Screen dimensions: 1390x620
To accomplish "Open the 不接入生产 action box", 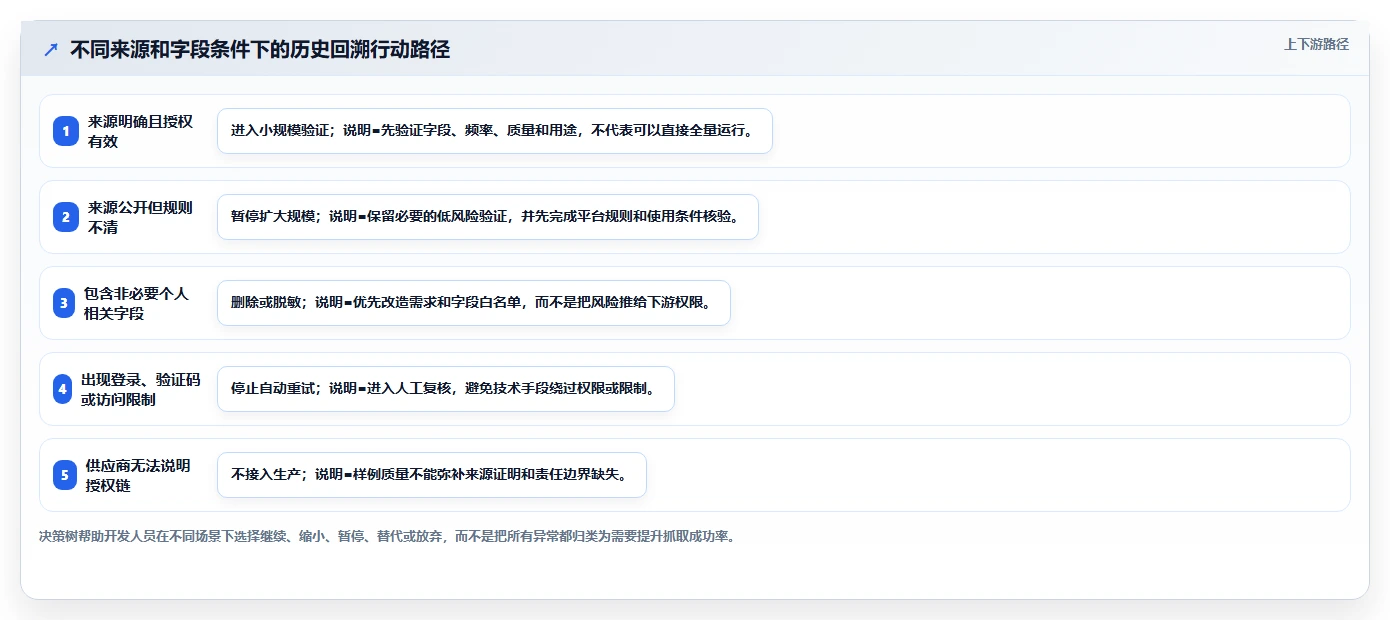I will click(432, 475).
